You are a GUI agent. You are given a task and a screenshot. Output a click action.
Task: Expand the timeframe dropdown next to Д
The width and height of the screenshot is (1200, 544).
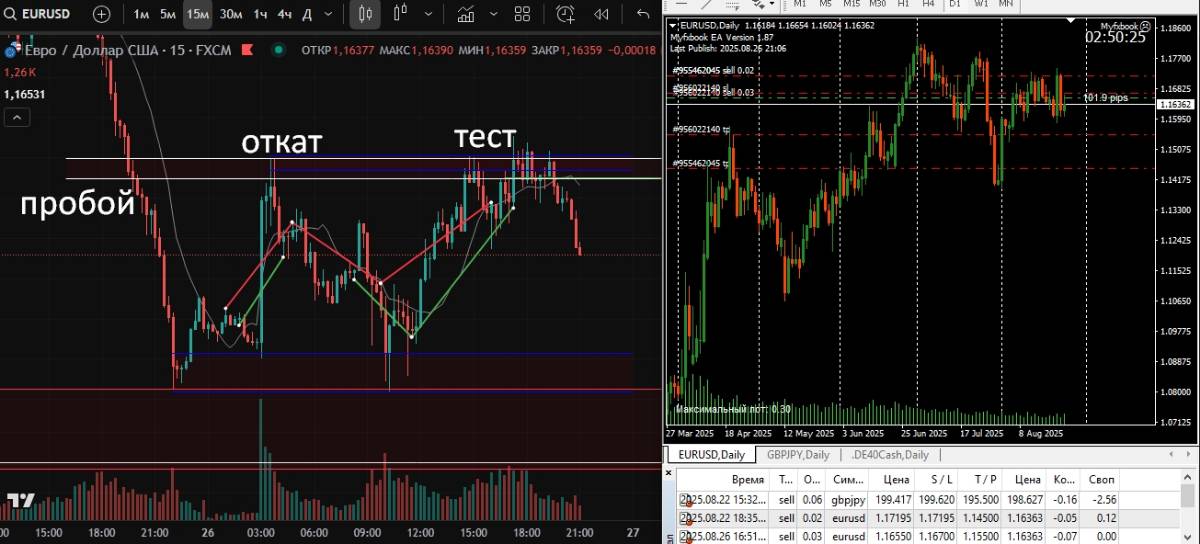[x=330, y=15]
